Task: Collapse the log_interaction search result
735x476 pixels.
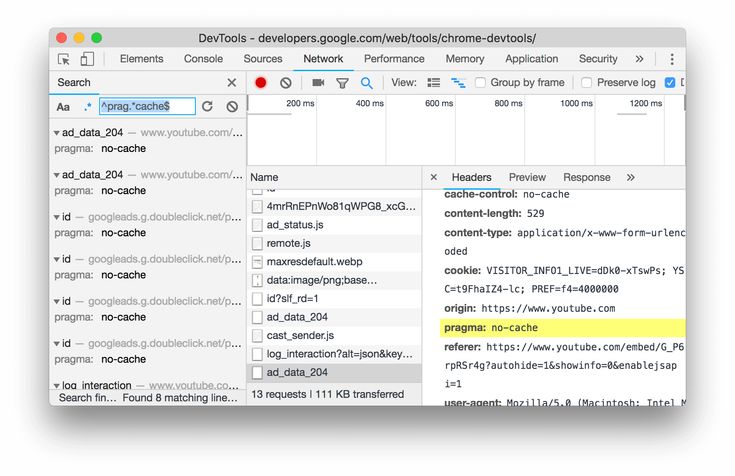Action: point(56,386)
